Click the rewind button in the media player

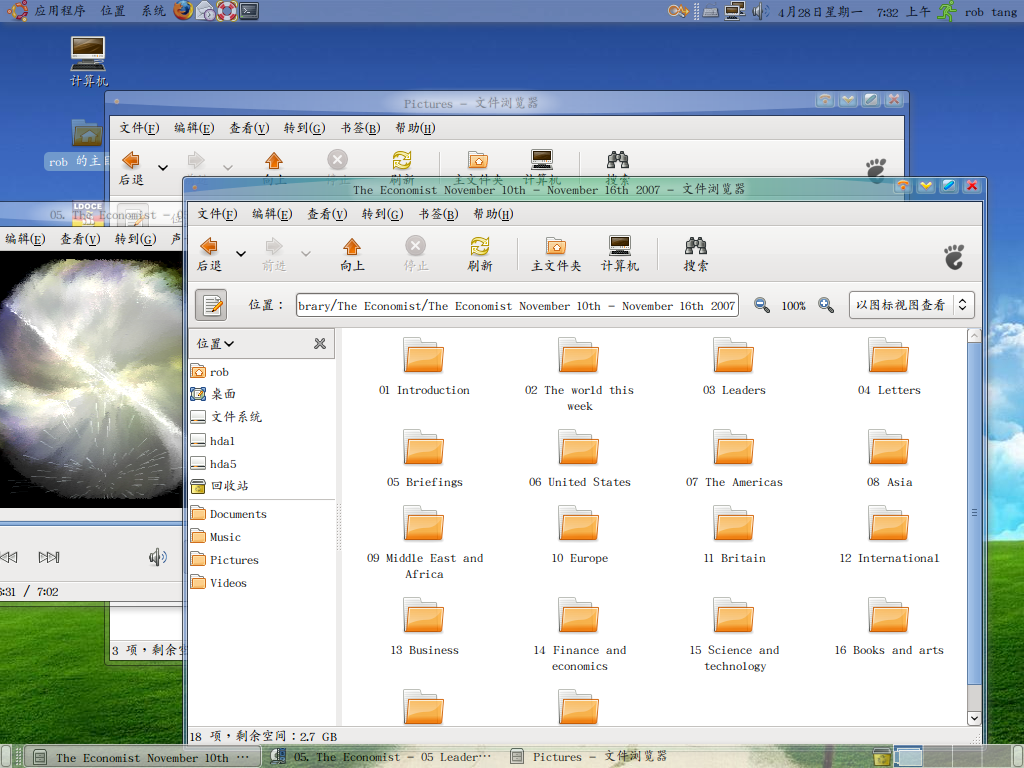coord(8,557)
